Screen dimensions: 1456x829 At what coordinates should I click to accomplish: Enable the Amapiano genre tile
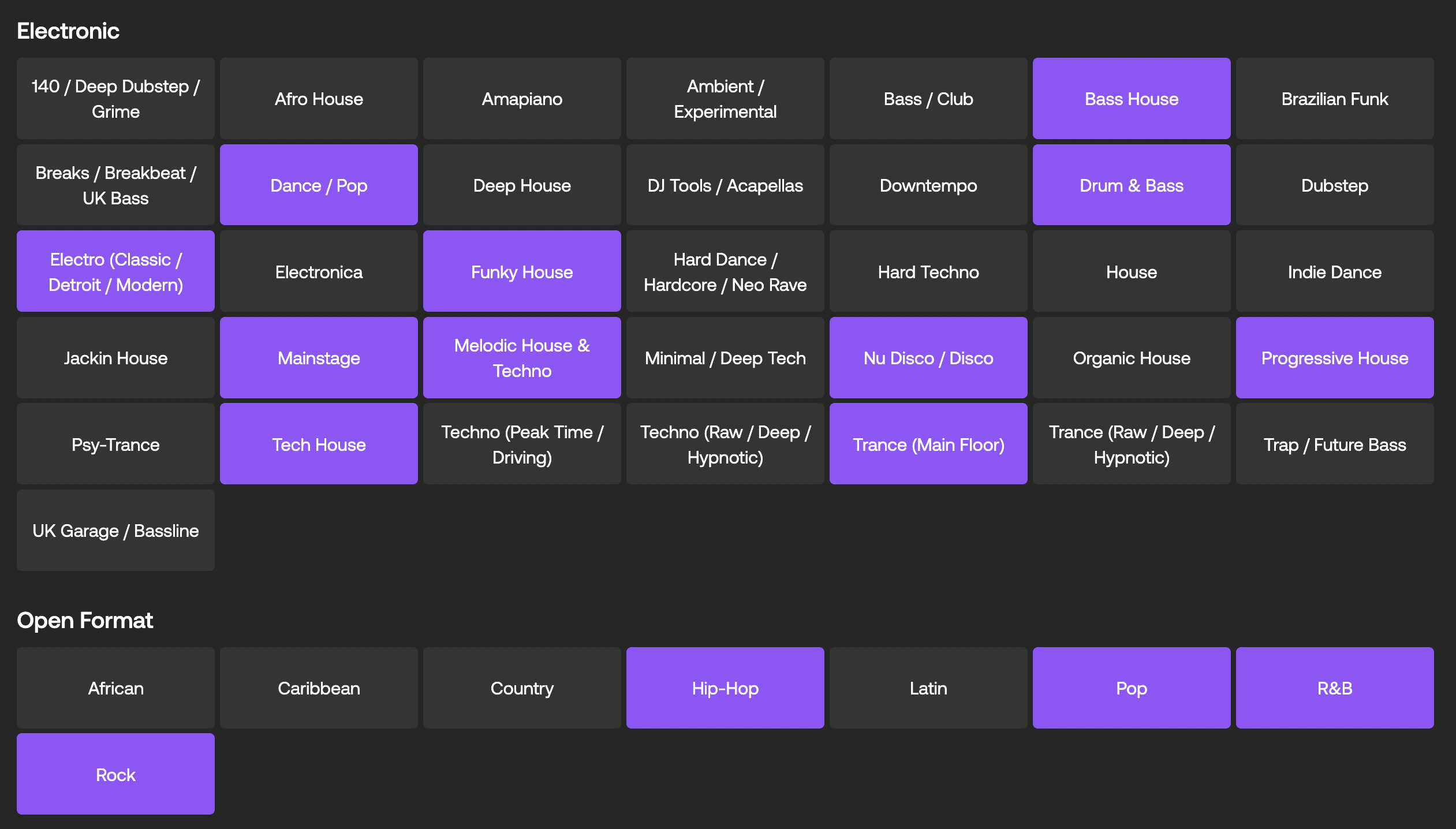[522, 99]
